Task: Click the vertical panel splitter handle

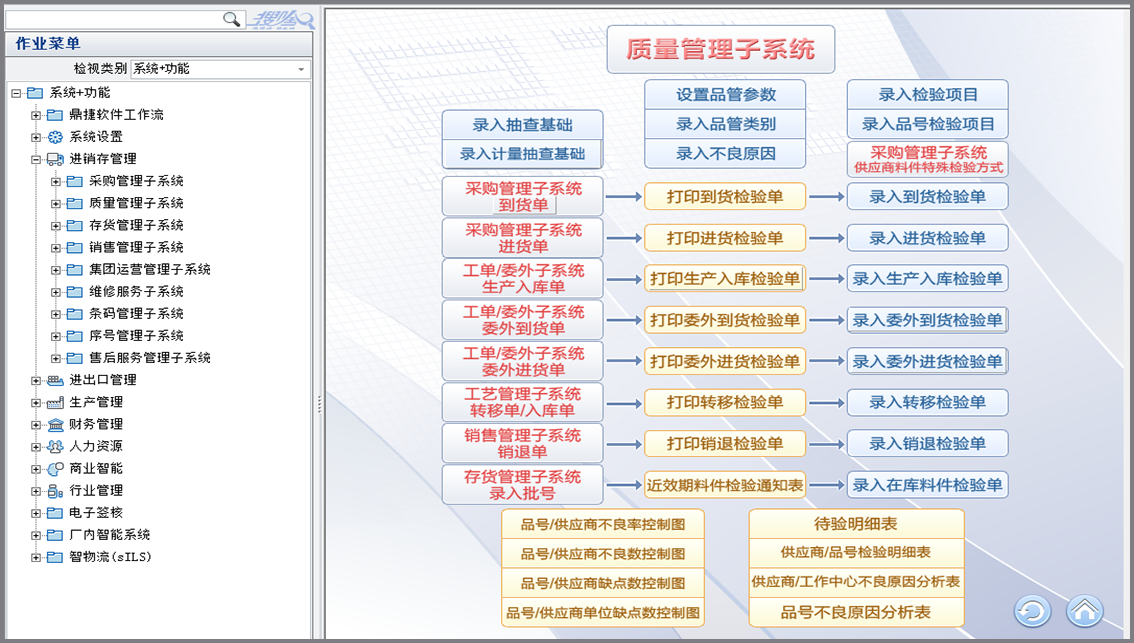Action: [x=319, y=403]
